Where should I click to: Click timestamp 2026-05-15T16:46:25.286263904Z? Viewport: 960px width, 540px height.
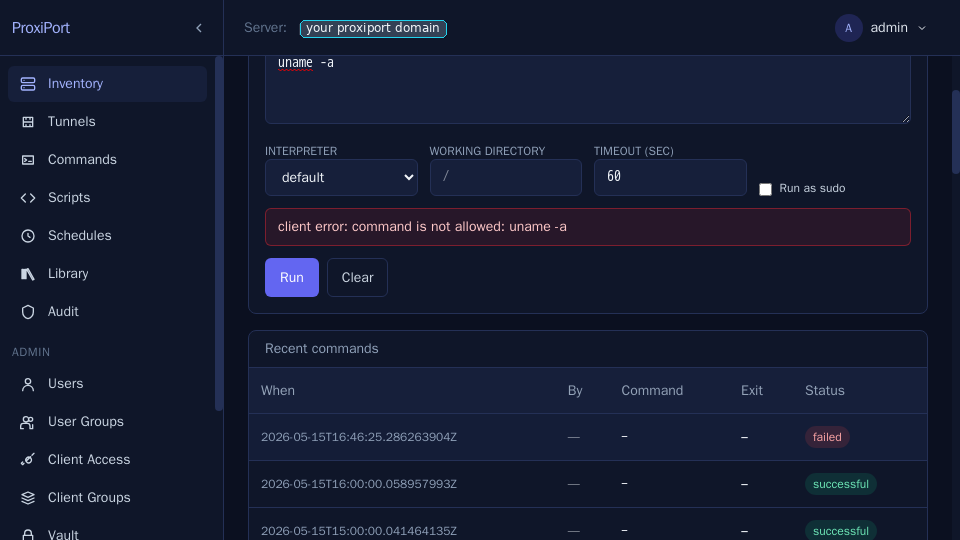[x=359, y=437]
